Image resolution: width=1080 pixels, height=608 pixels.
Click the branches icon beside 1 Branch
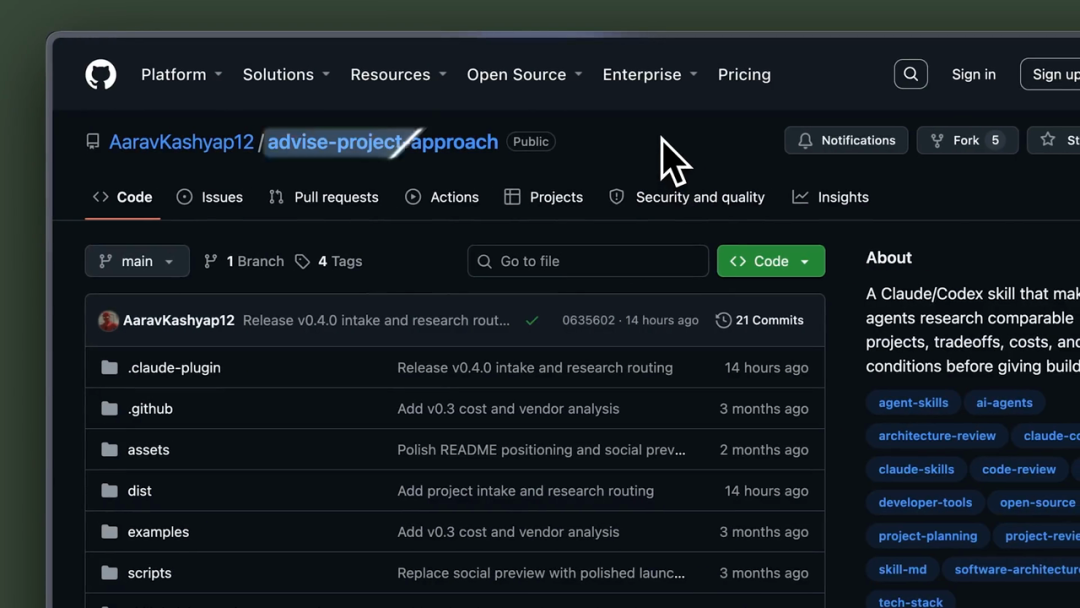[211, 261]
